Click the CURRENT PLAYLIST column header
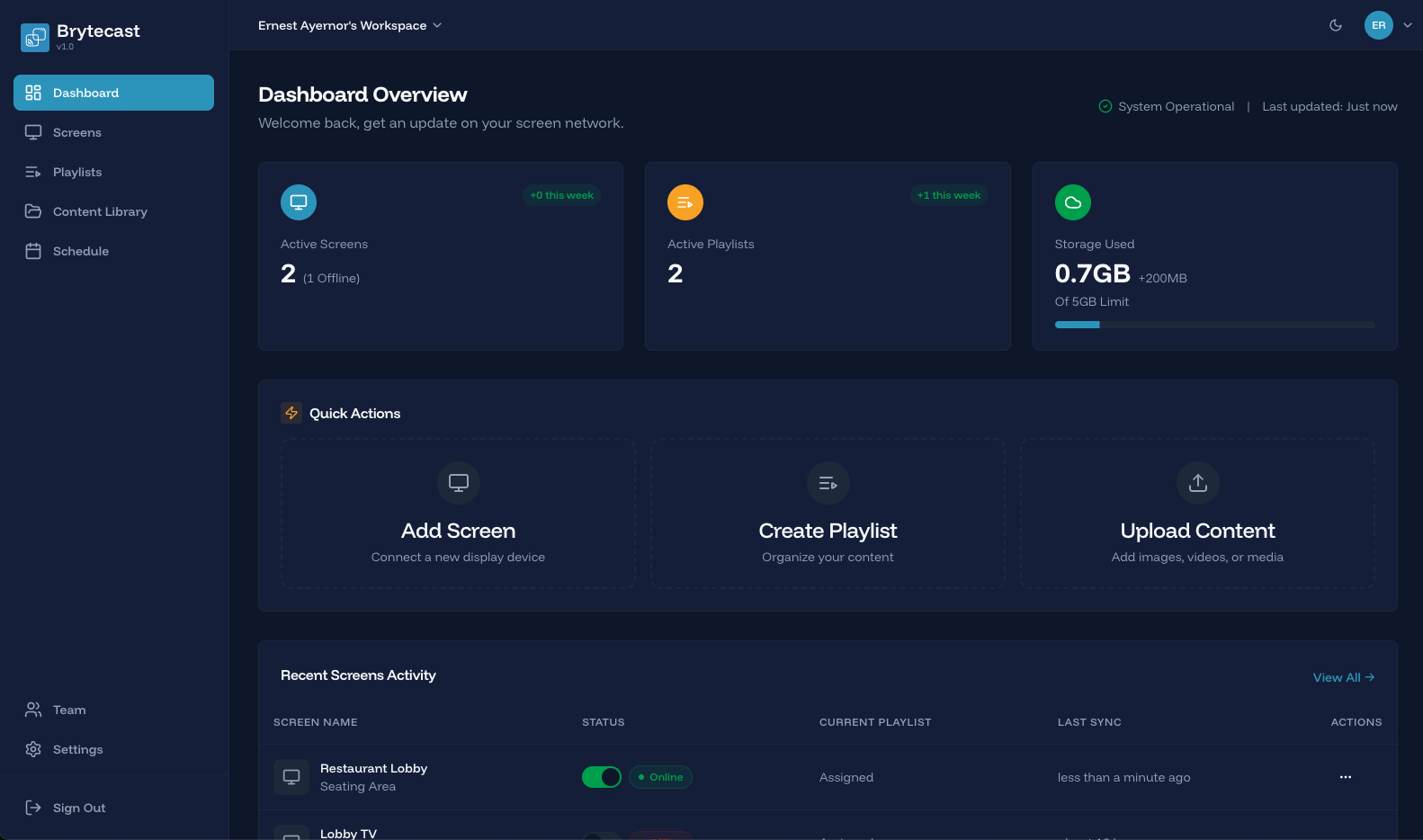The height and width of the screenshot is (840, 1423). 875,722
